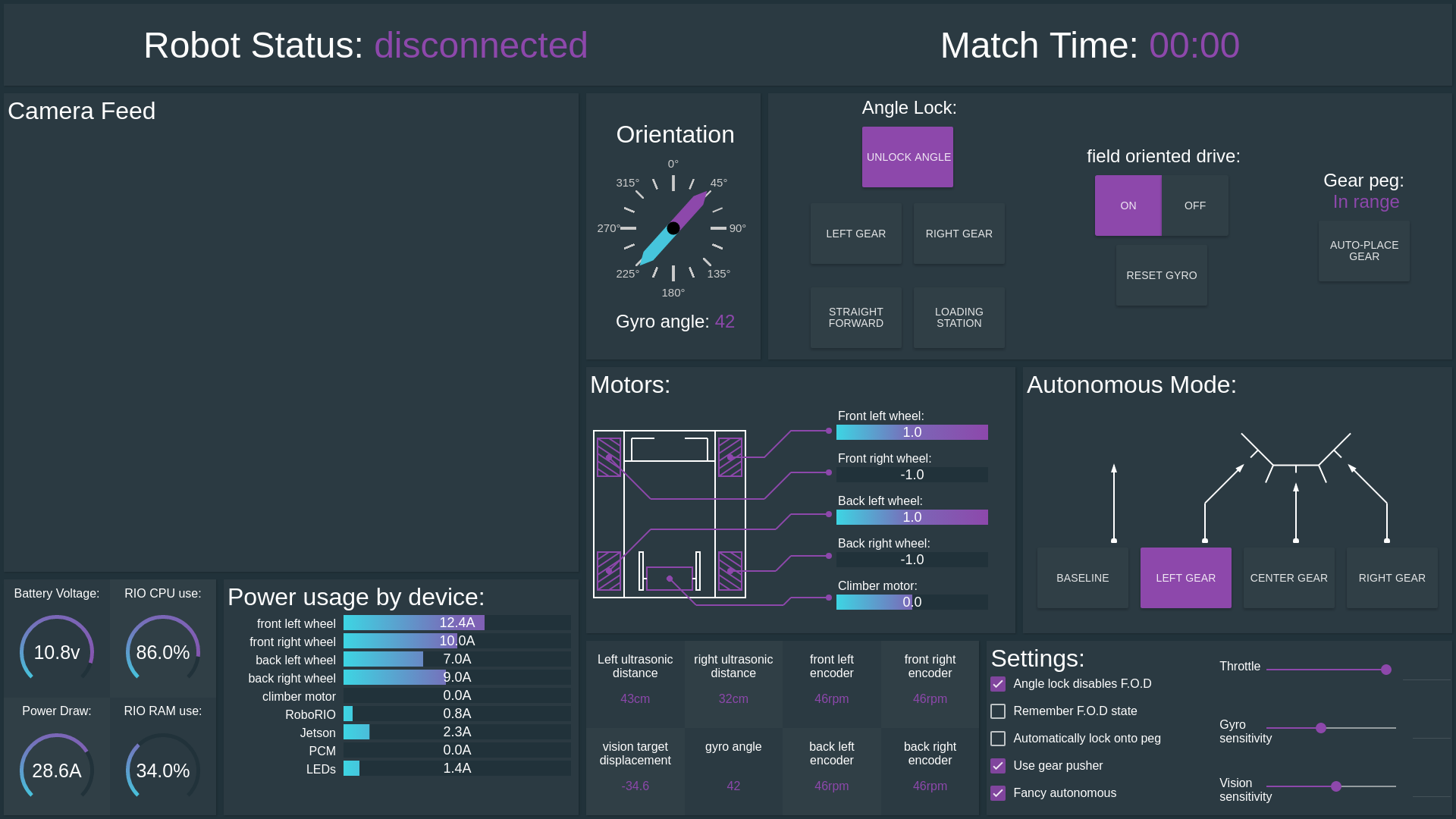Viewport: 1456px width, 819px height.
Task: Click the AUTO-PLACE GEAR icon button
Action: click(1364, 250)
